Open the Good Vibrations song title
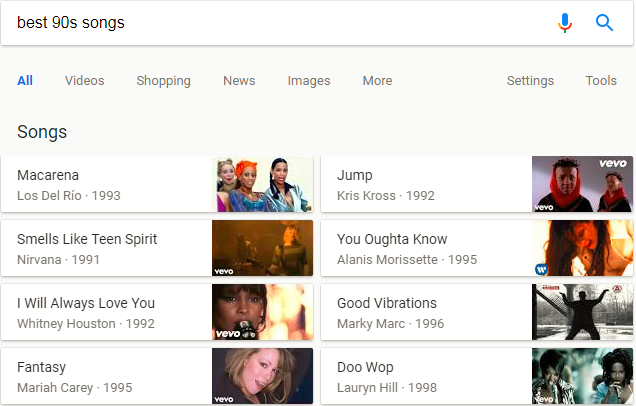The height and width of the screenshot is (406, 636). click(387, 303)
